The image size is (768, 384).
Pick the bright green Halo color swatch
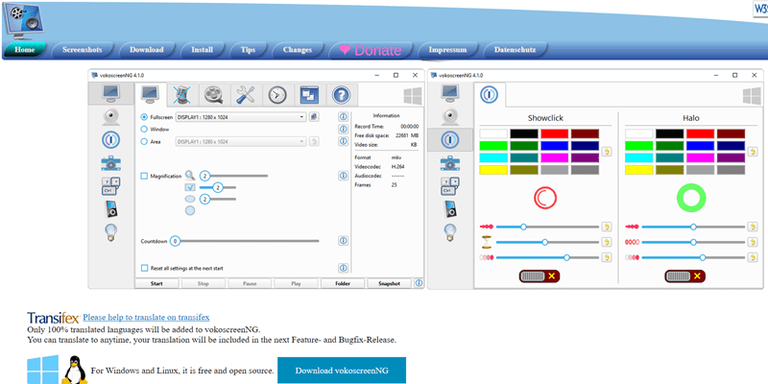pos(639,146)
